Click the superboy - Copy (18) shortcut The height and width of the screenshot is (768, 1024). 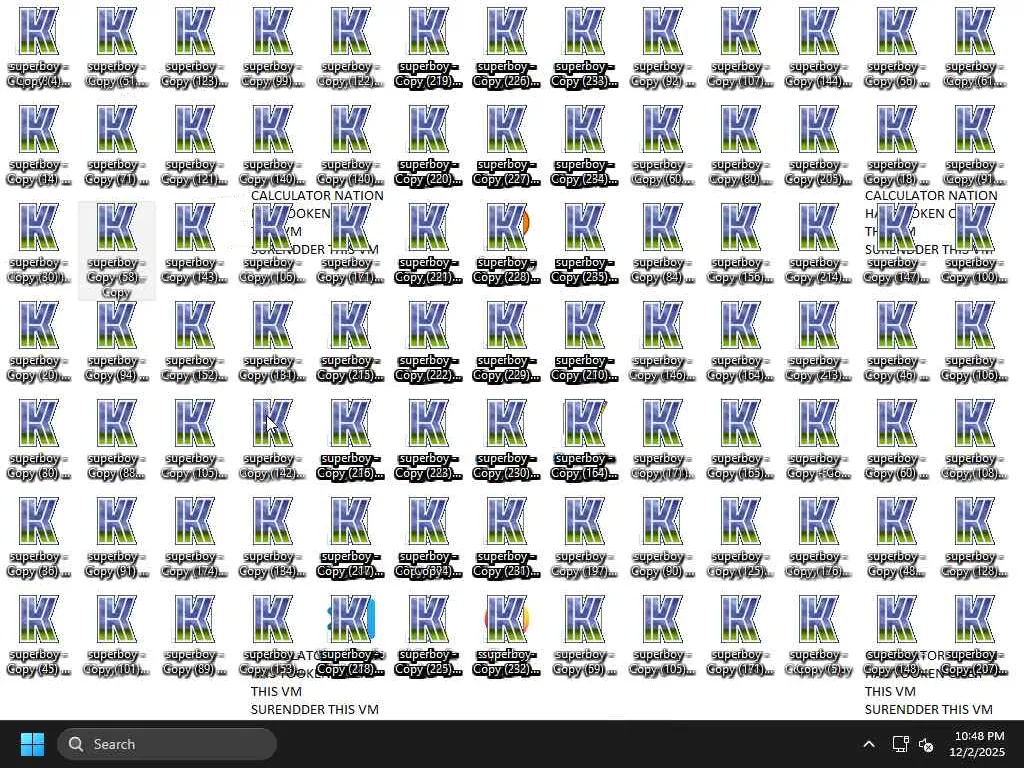coord(896,145)
